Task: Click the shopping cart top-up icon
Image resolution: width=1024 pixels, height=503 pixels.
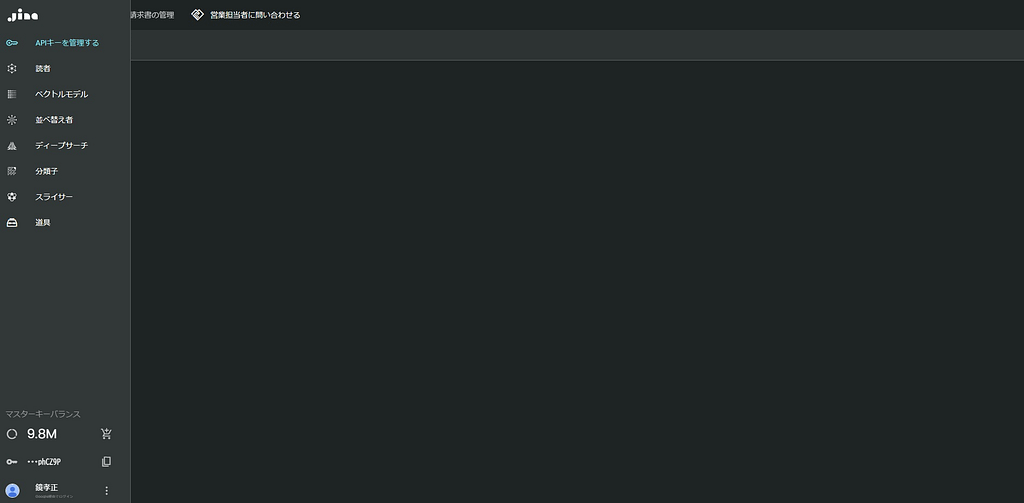Action: click(106, 434)
